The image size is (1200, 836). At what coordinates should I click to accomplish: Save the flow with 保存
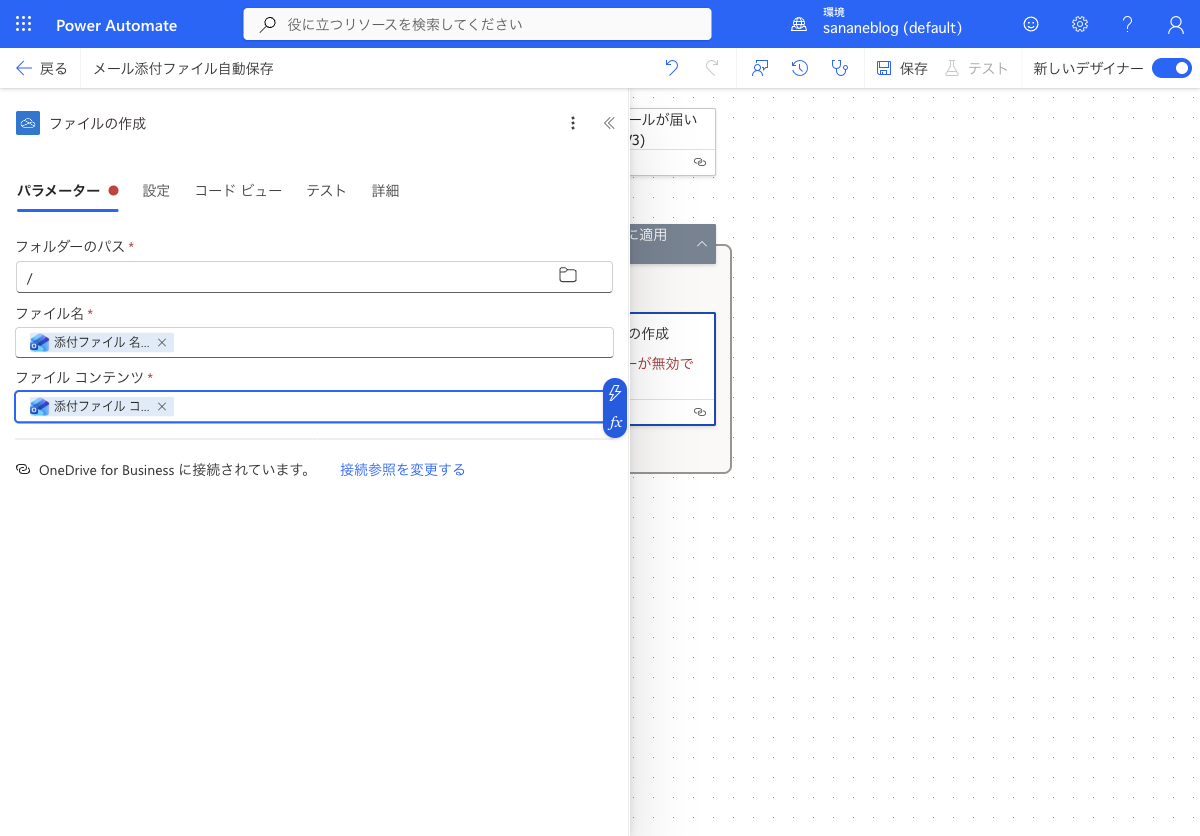[902, 68]
